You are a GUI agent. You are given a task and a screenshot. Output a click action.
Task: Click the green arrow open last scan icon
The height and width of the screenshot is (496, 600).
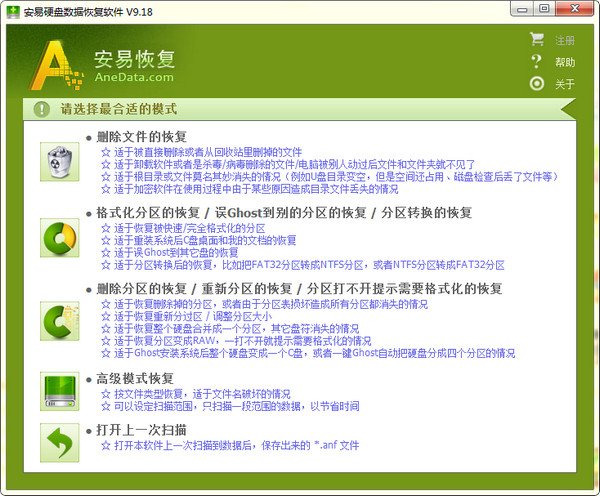point(60,442)
